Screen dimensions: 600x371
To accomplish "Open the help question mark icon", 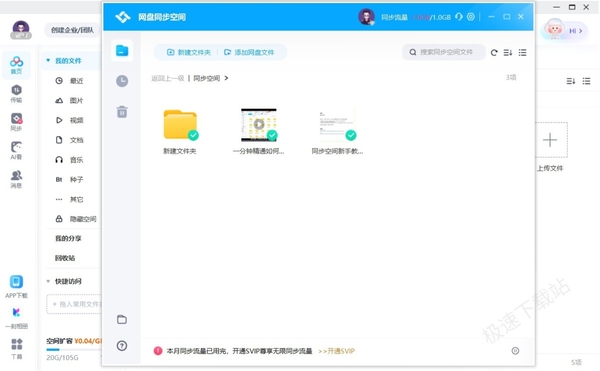I will point(122,346).
